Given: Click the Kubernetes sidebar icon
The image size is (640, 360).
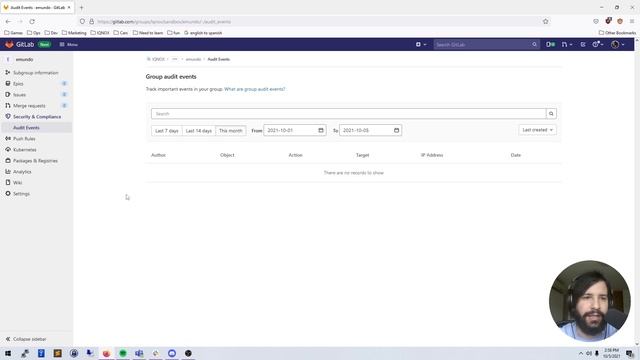Looking at the screenshot, I should tap(8, 149).
